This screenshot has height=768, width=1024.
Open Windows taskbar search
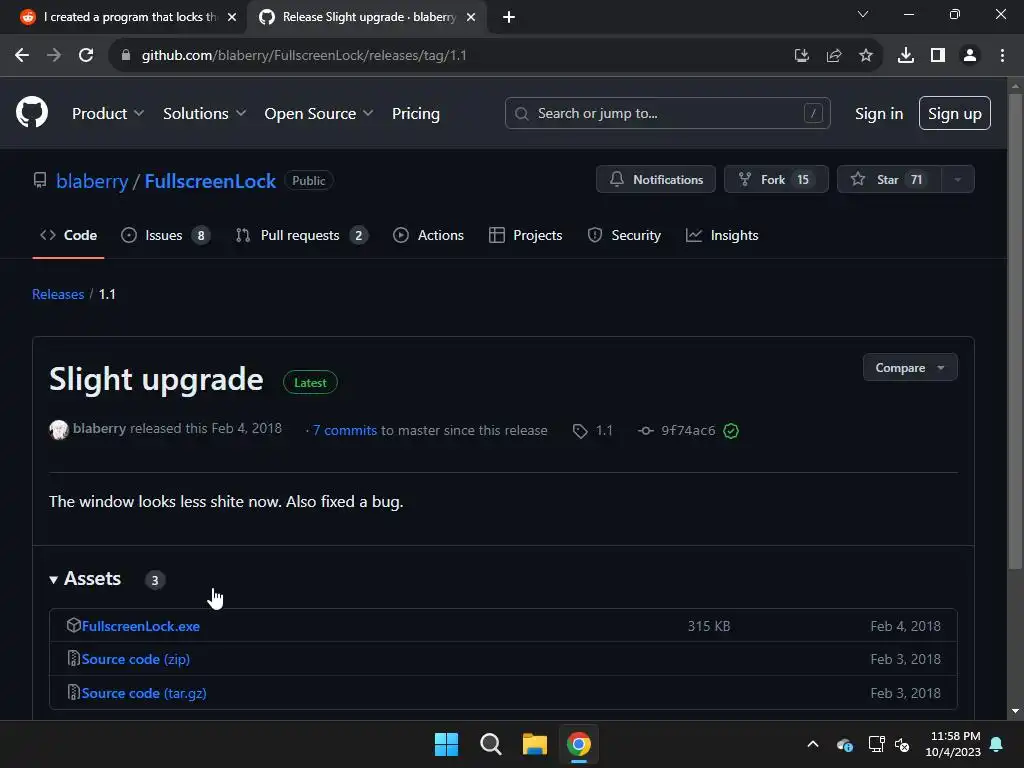490,744
